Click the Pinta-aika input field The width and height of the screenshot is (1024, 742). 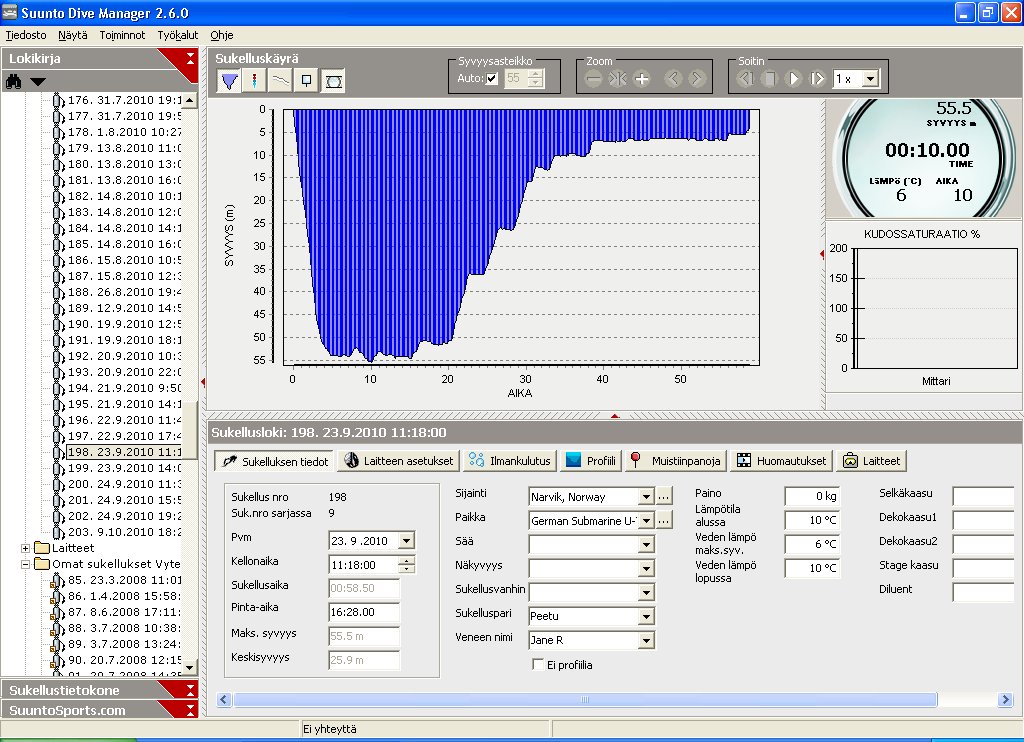click(x=364, y=612)
